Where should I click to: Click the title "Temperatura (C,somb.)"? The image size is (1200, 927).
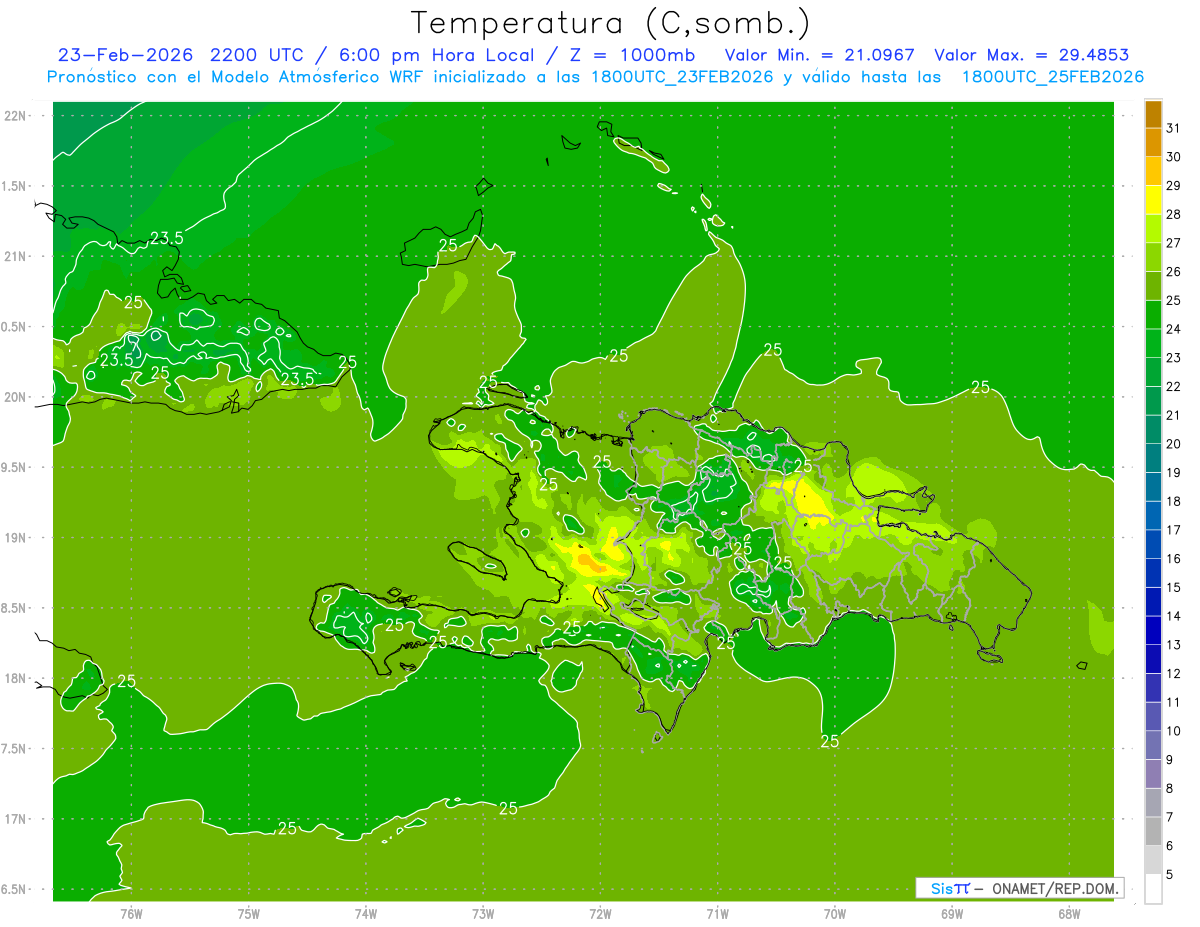(x=611, y=24)
